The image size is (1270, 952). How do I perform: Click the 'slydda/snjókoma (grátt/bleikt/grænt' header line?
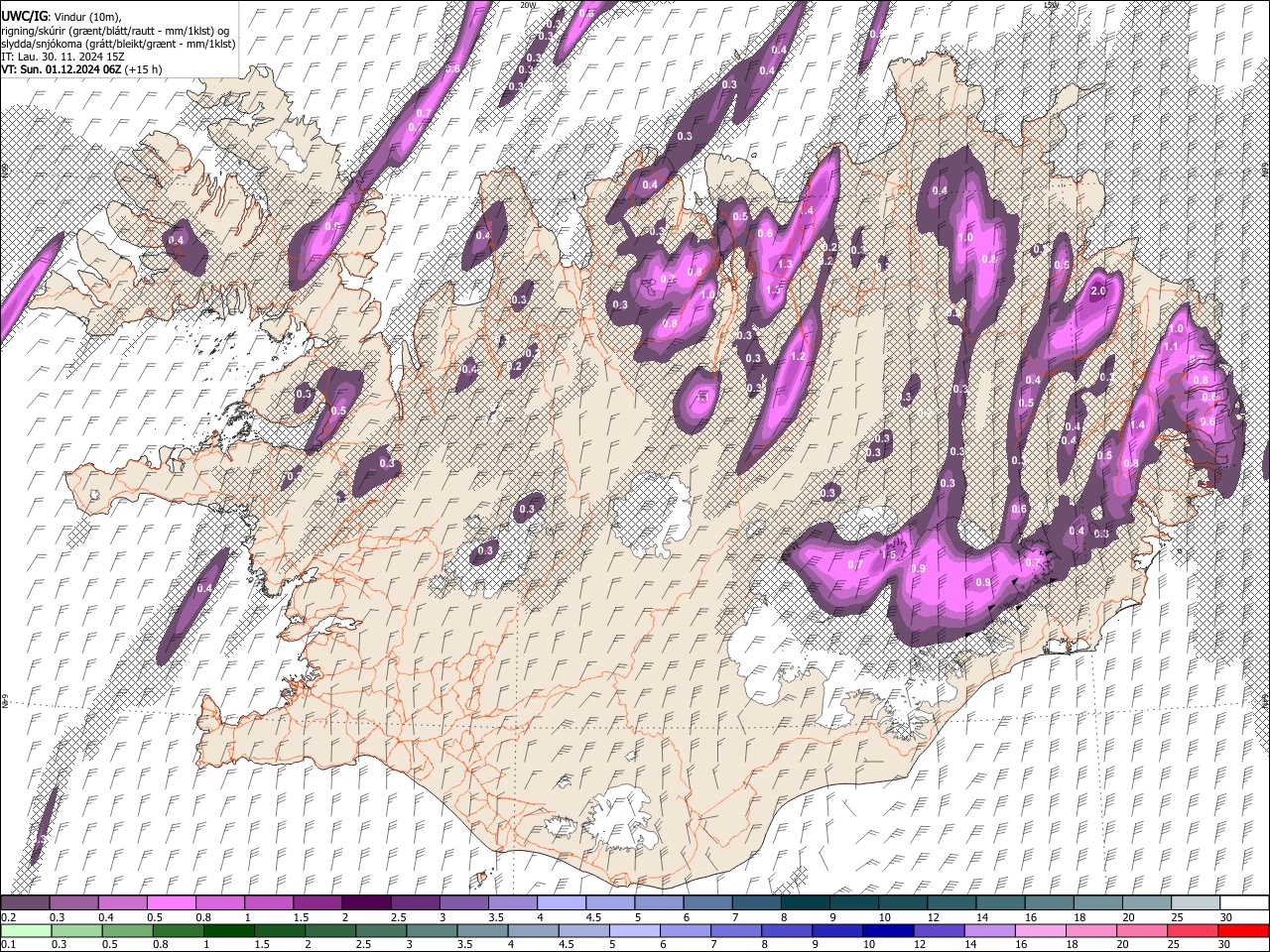[x=118, y=44]
